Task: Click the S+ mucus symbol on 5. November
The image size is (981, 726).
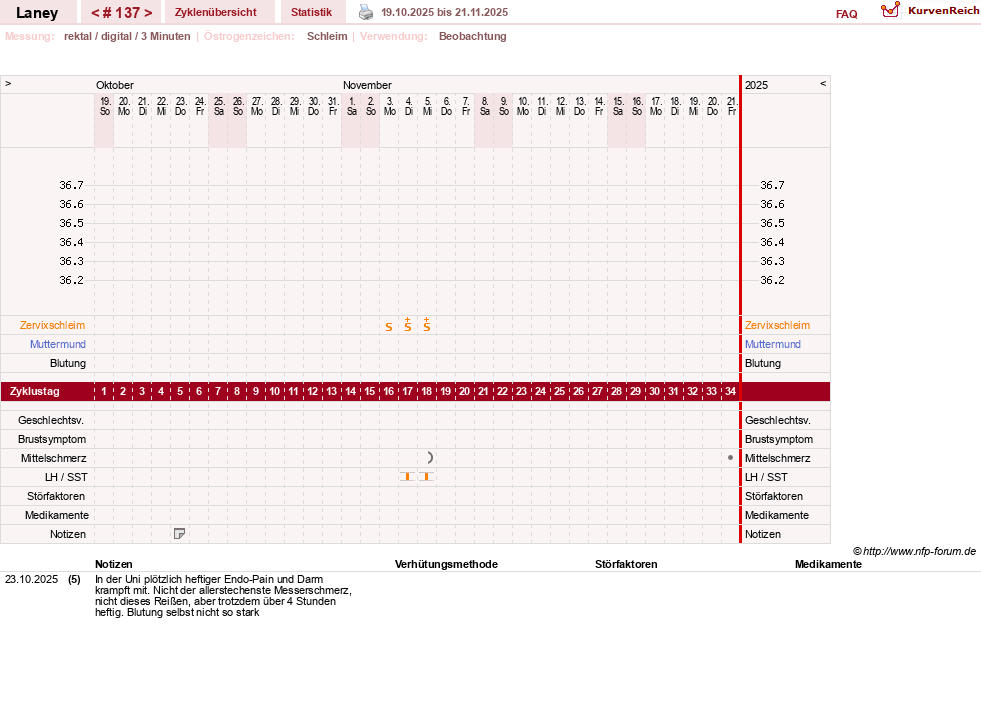Action: (x=427, y=324)
